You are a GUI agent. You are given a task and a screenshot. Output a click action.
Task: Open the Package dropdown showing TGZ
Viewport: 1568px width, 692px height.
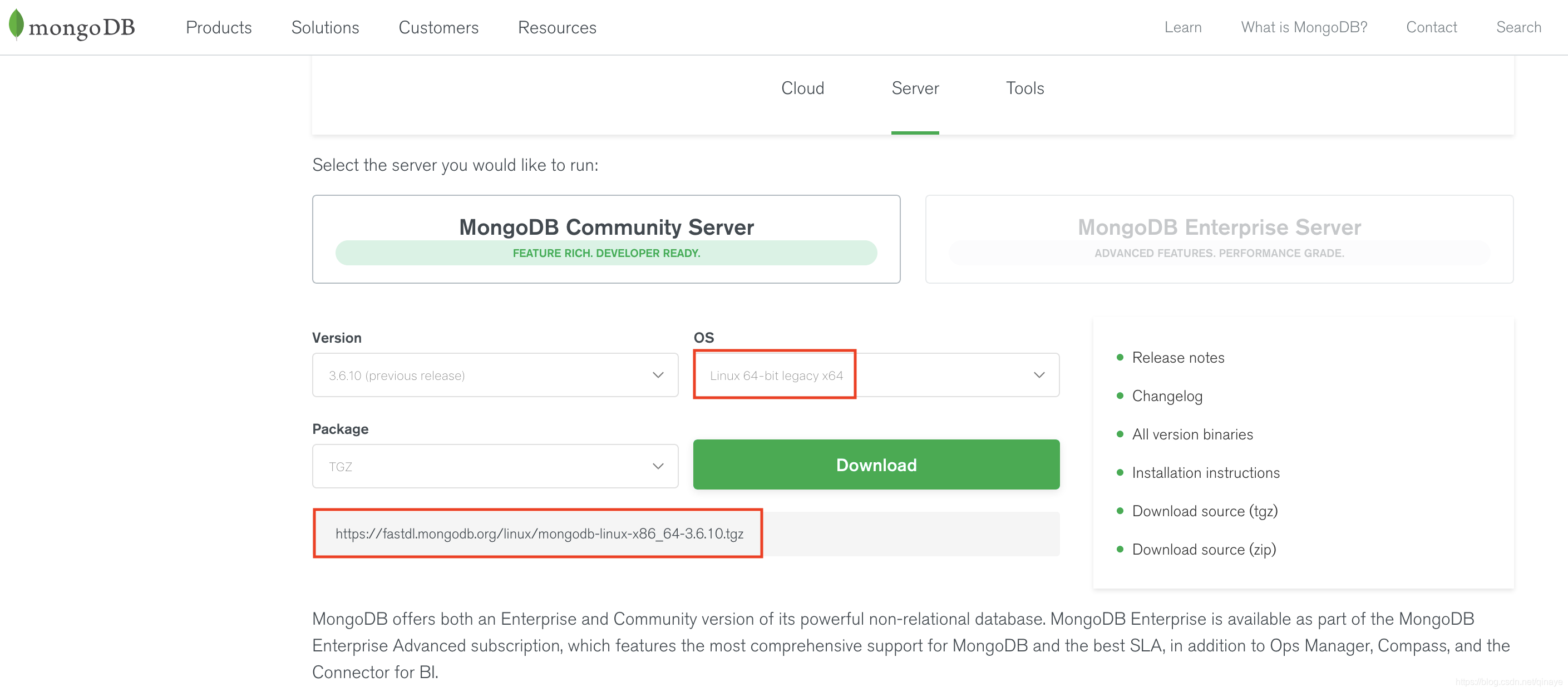coord(495,466)
